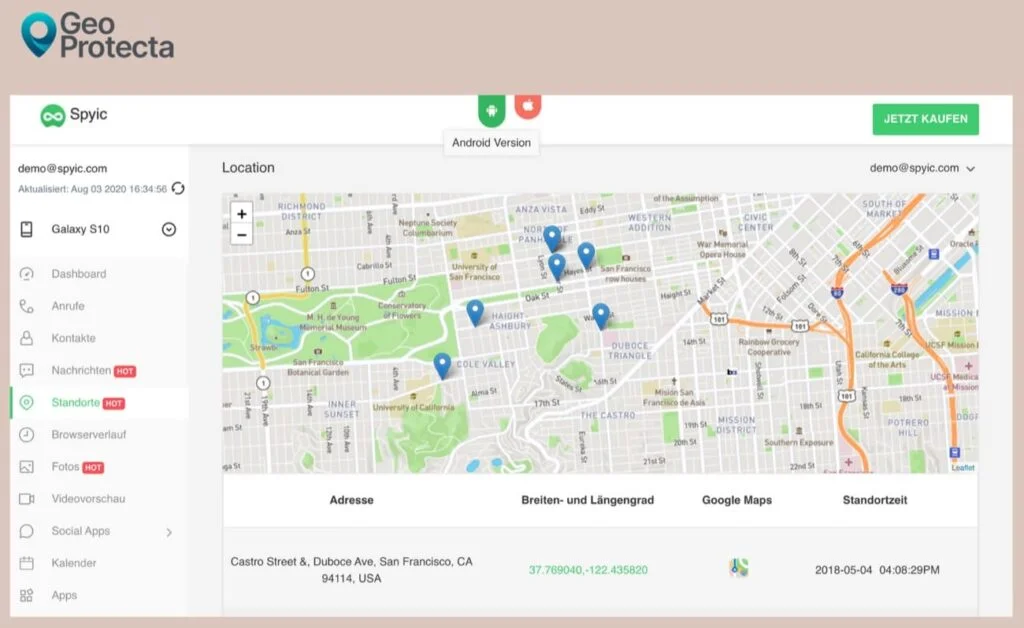Click the Kalender calendar icon
Screen dimensions: 1024x628
[26, 563]
